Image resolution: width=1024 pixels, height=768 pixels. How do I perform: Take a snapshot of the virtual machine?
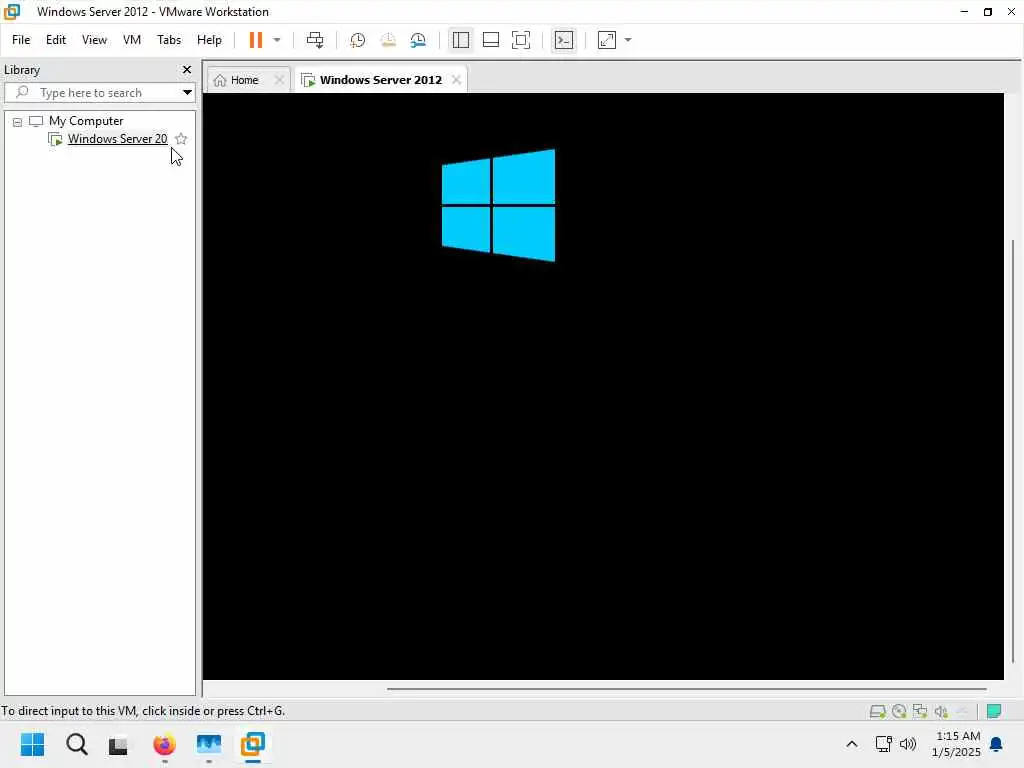(357, 40)
